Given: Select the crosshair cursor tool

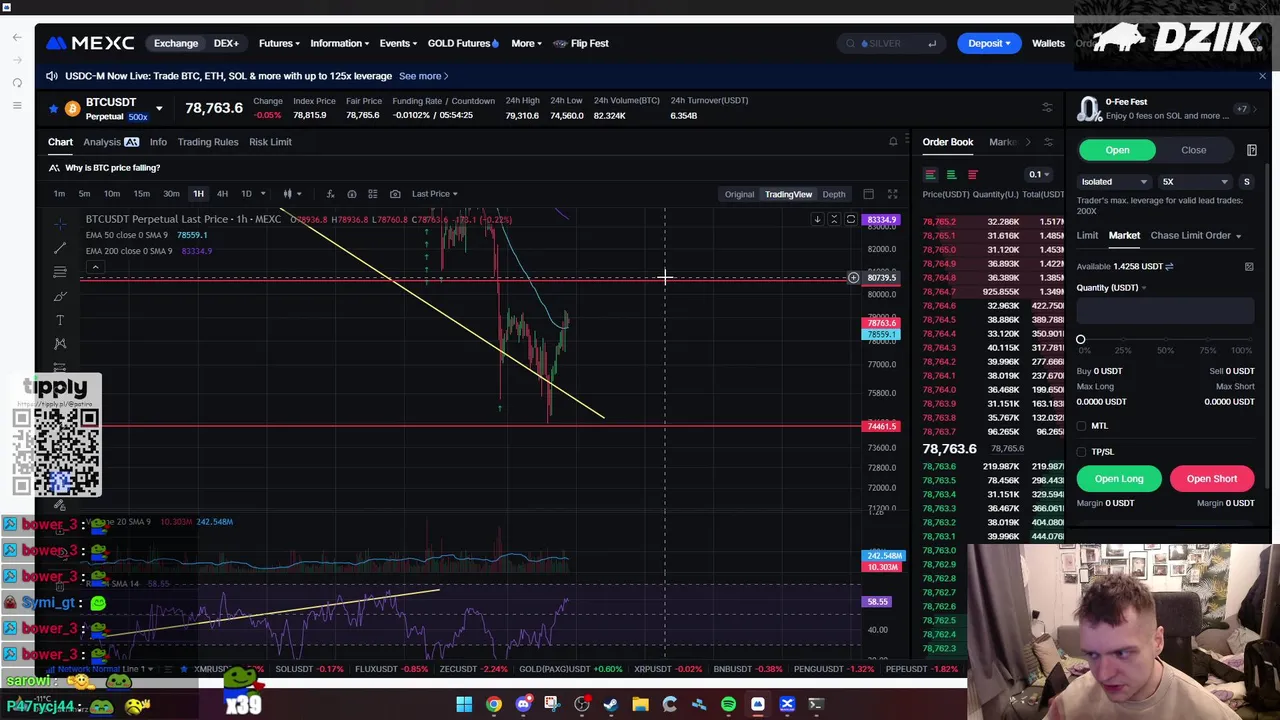Looking at the screenshot, I should pyautogui.click(x=60, y=223).
